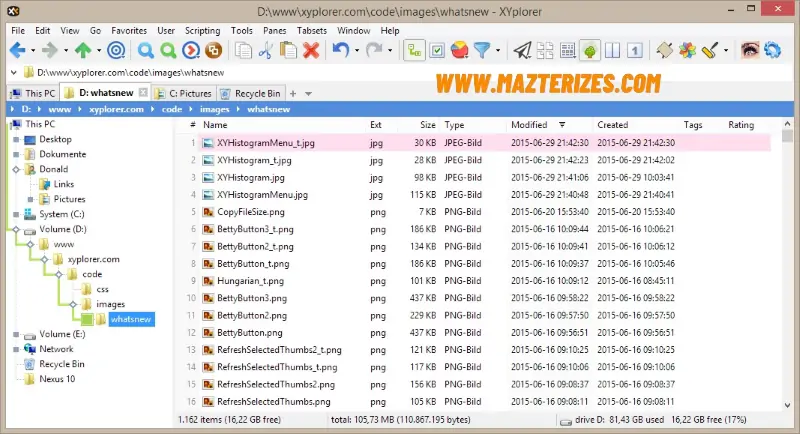This screenshot has width=800, height=434.
Task: Open Quick Search with green magnifier
Action: [x=168, y=50]
